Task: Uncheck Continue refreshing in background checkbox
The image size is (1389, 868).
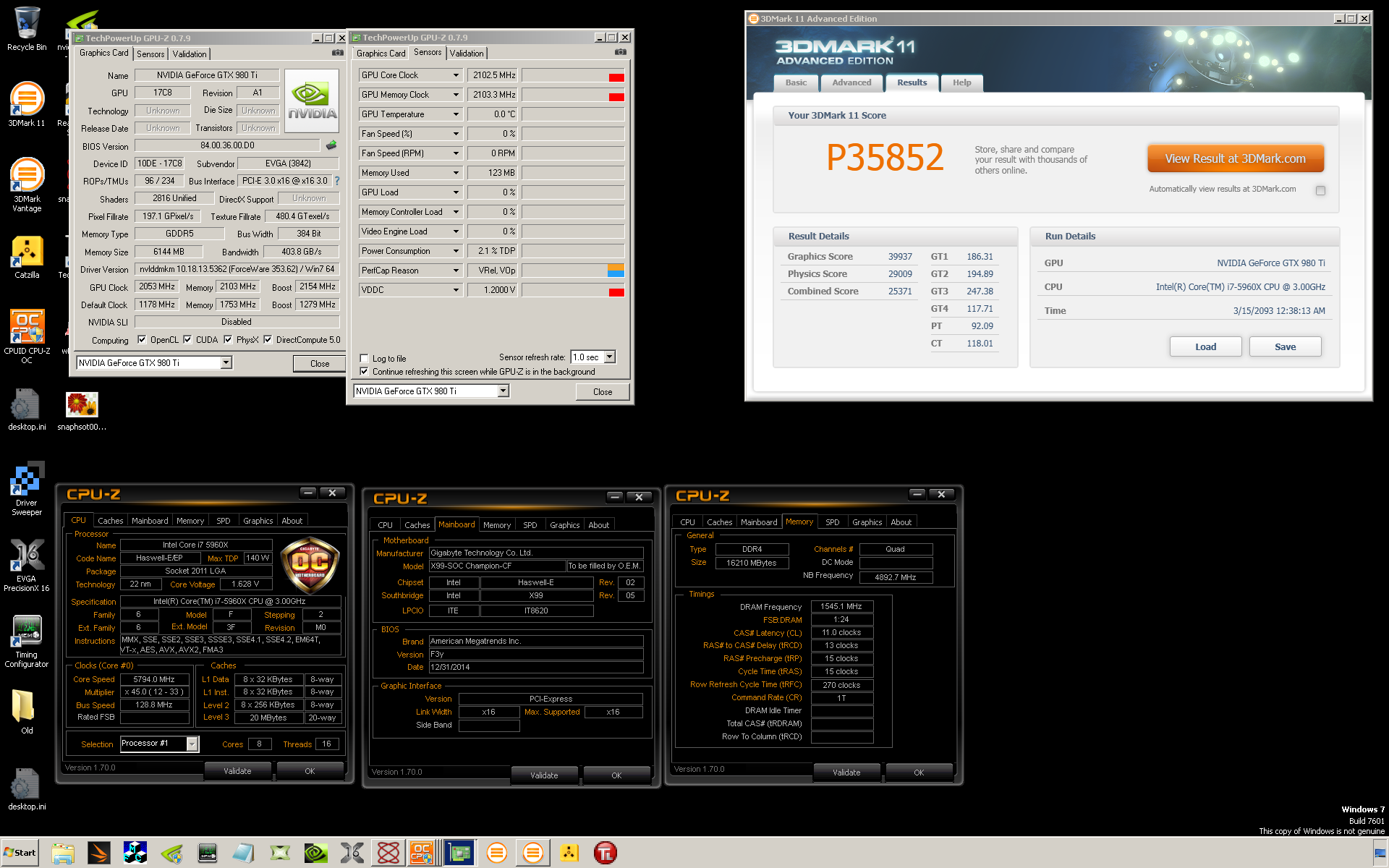Action: pyautogui.click(x=365, y=371)
